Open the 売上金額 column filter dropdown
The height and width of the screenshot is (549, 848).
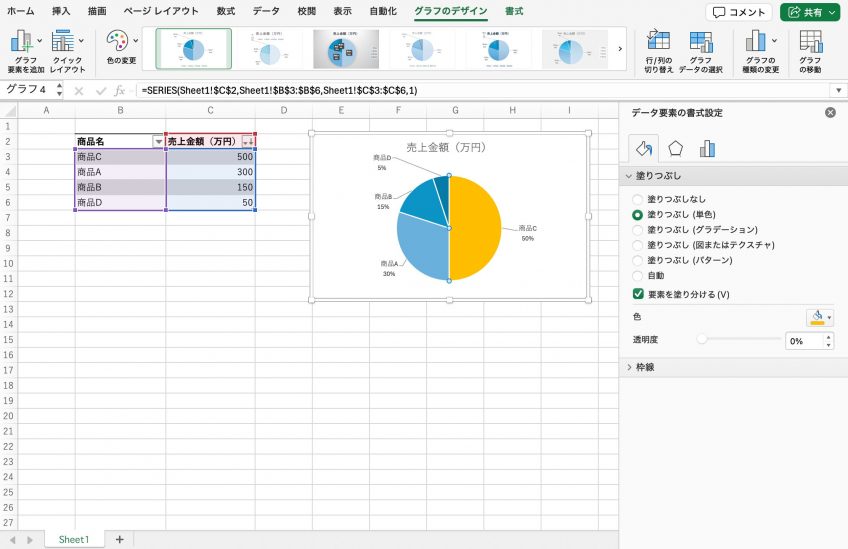pyautogui.click(x=247, y=142)
